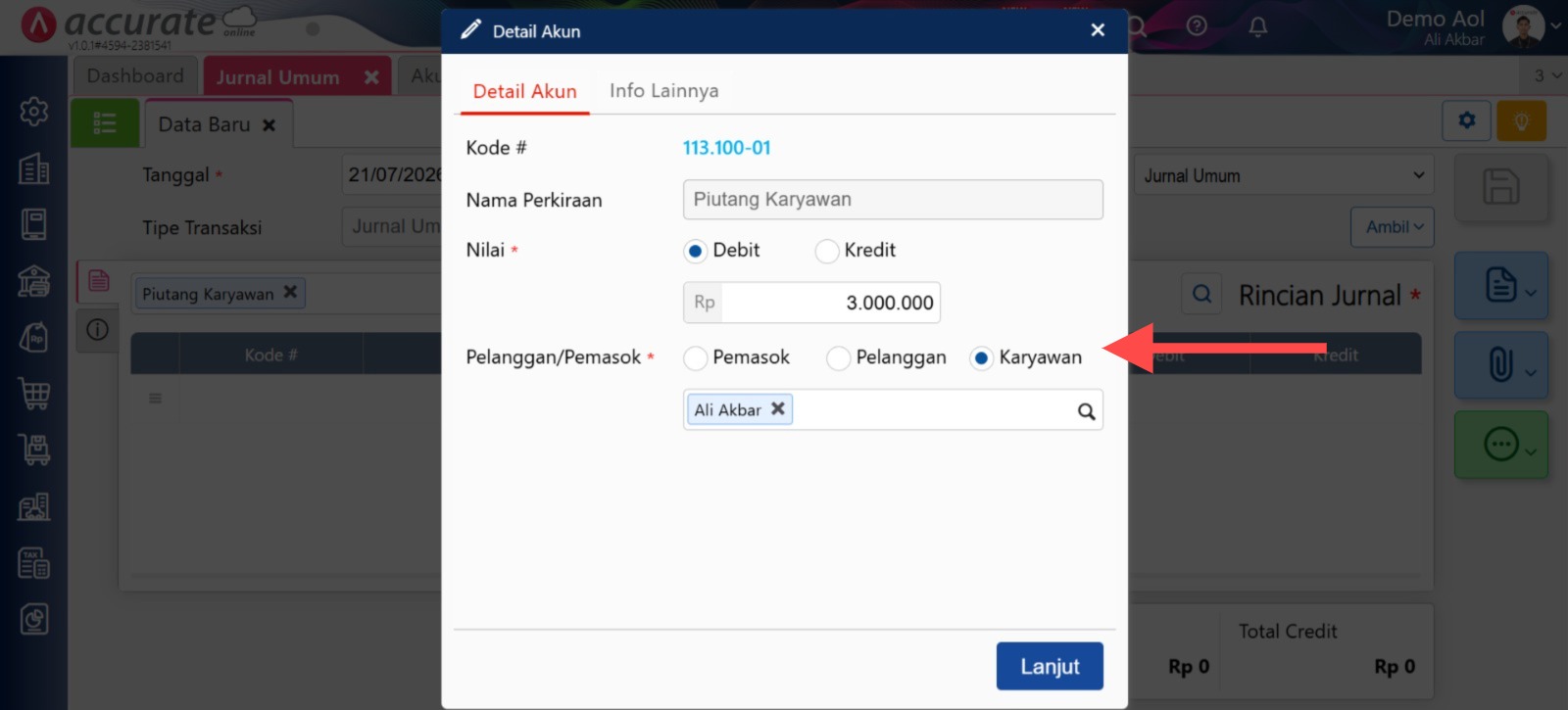1568x710 pixels.
Task: Open the Ambil dropdown button
Action: pos(1393,226)
